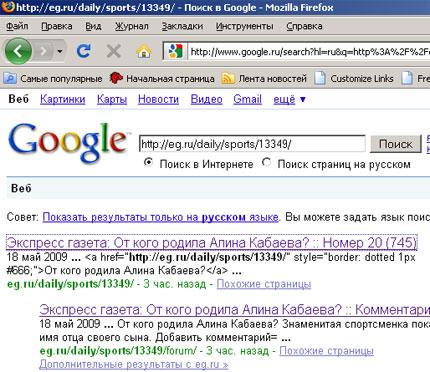This screenshot has width=430, height=372.
Task: Open the Файл menu
Action: click(17, 26)
